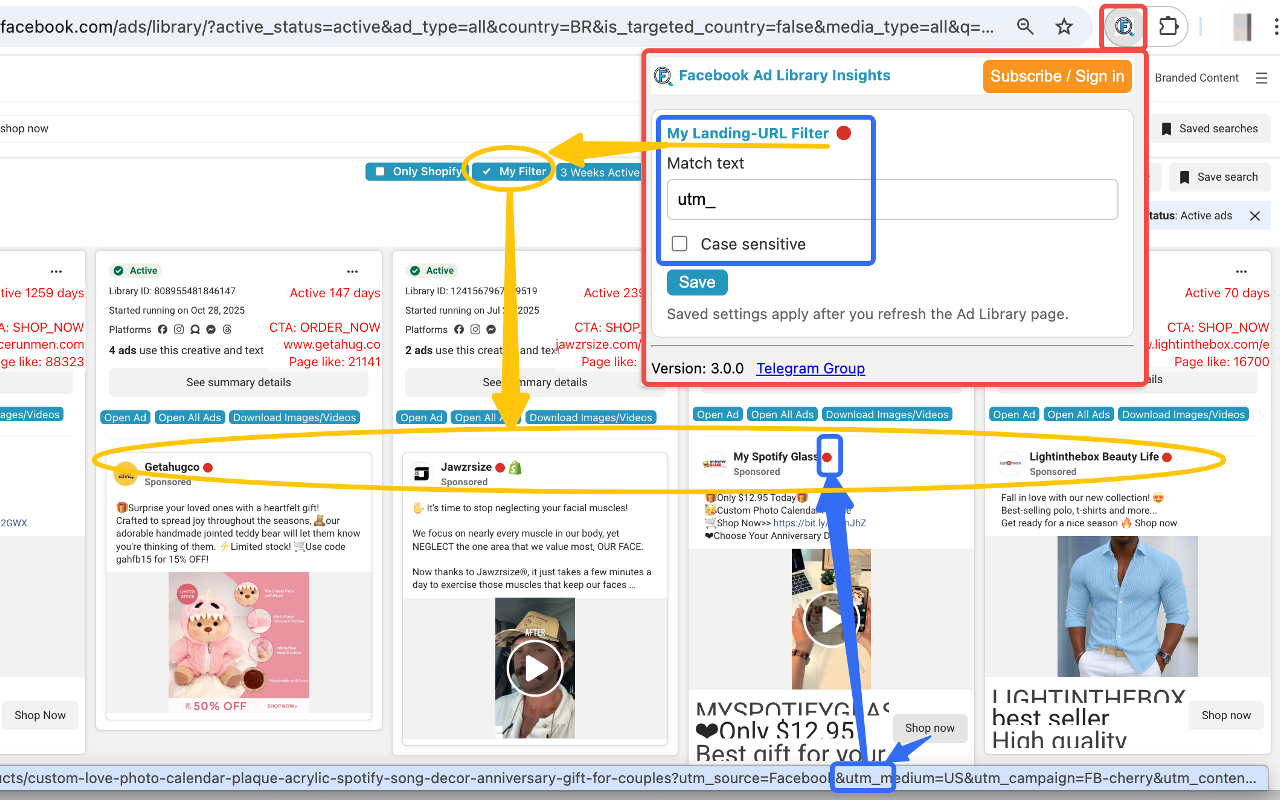Click the Getahugco page name

pyautogui.click(x=171, y=467)
